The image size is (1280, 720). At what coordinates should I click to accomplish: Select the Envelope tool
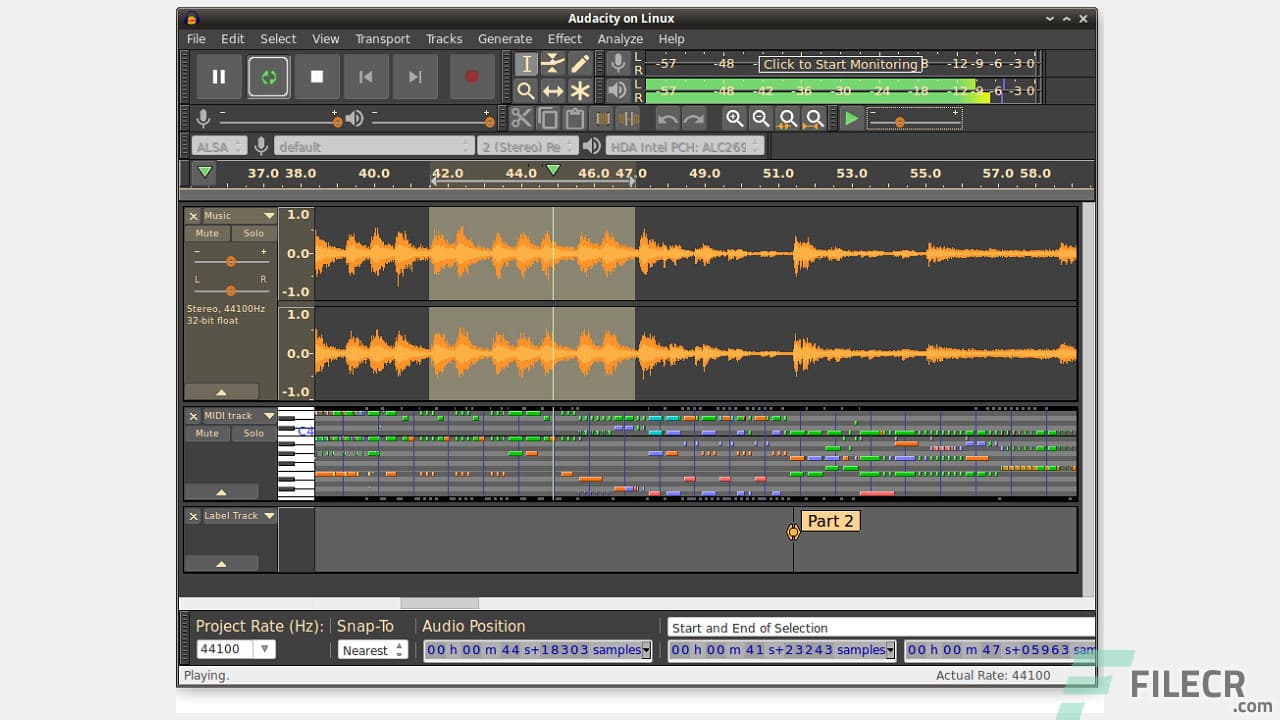point(551,64)
